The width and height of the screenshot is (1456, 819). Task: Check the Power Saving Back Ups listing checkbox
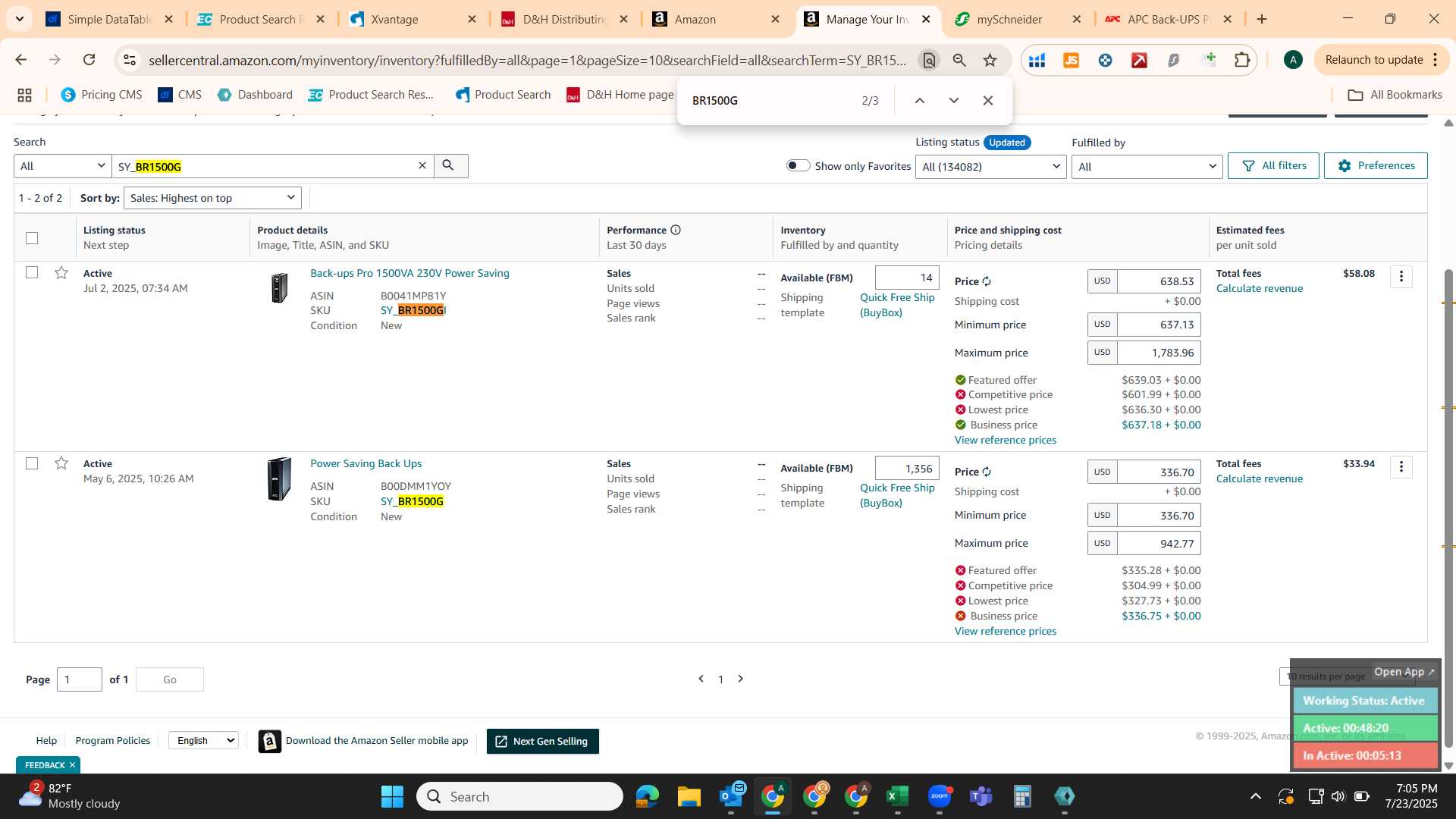(x=32, y=463)
